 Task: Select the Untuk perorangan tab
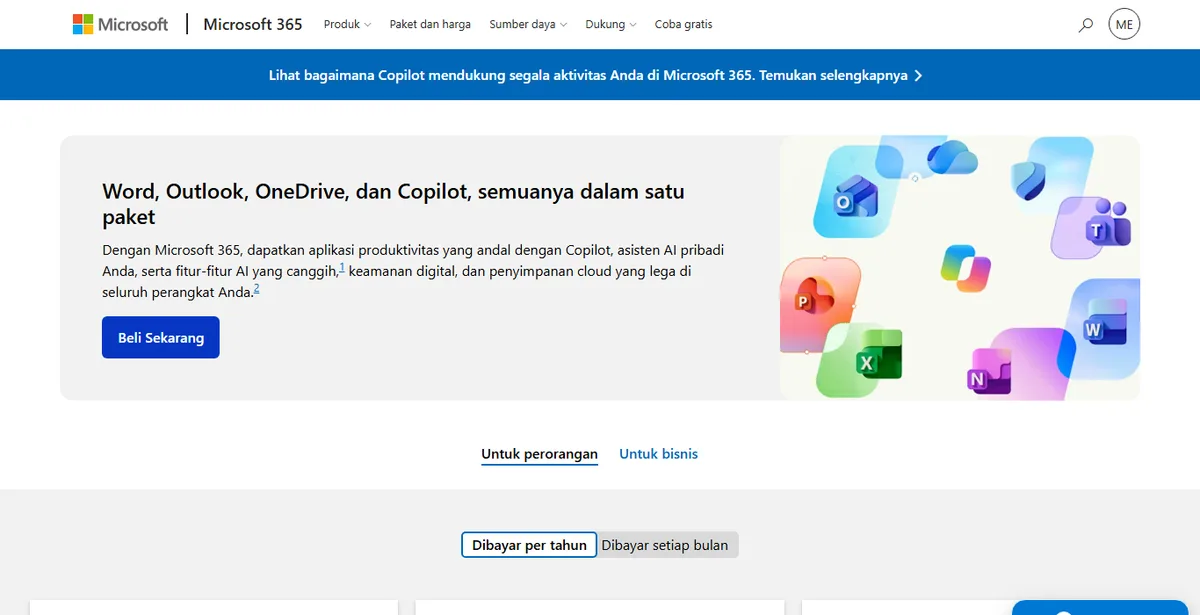click(x=539, y=454)
